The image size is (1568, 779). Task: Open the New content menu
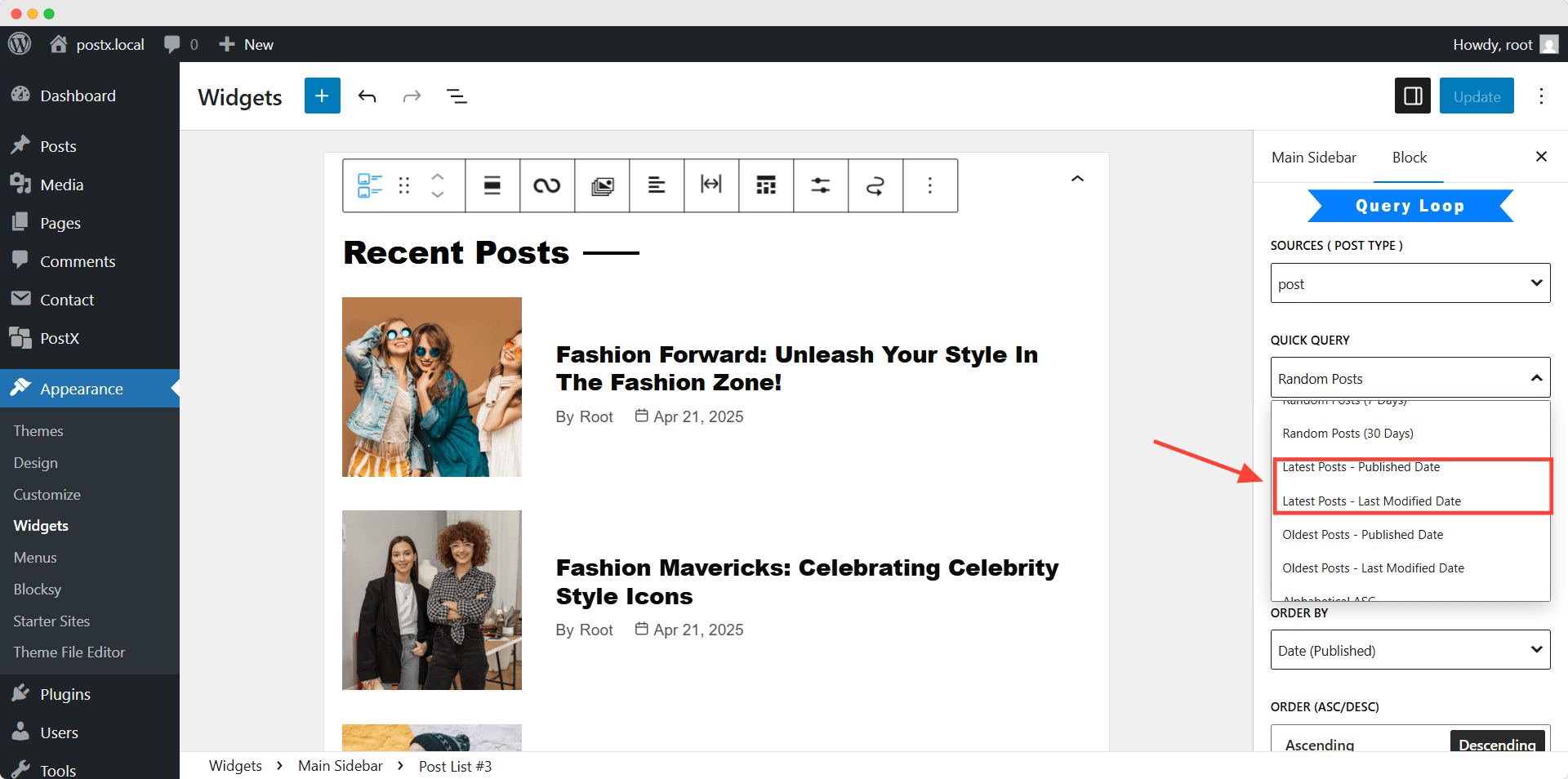[246, 44]
